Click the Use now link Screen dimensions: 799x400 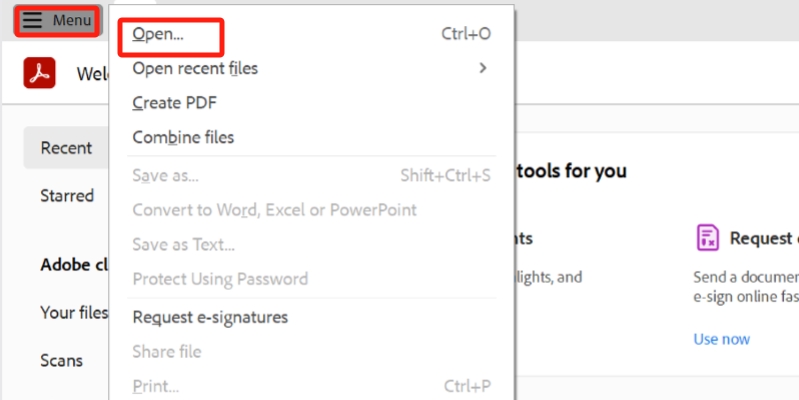point(721,339)
